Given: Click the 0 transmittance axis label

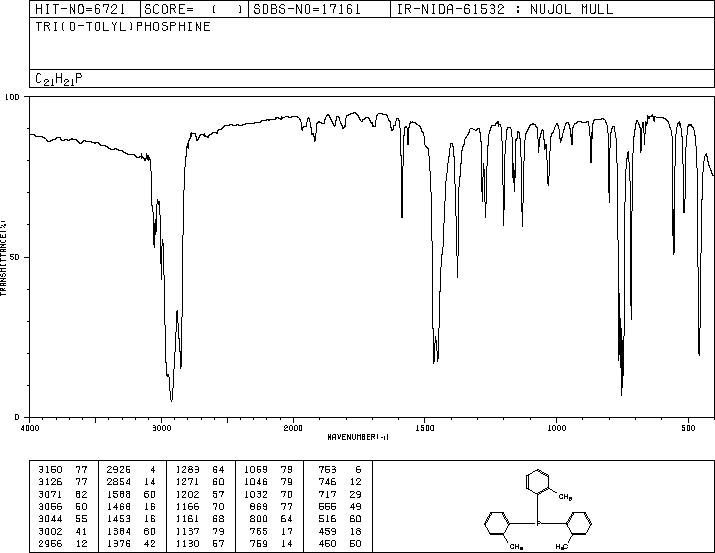Looking at the screenshot, I should 17,417.
